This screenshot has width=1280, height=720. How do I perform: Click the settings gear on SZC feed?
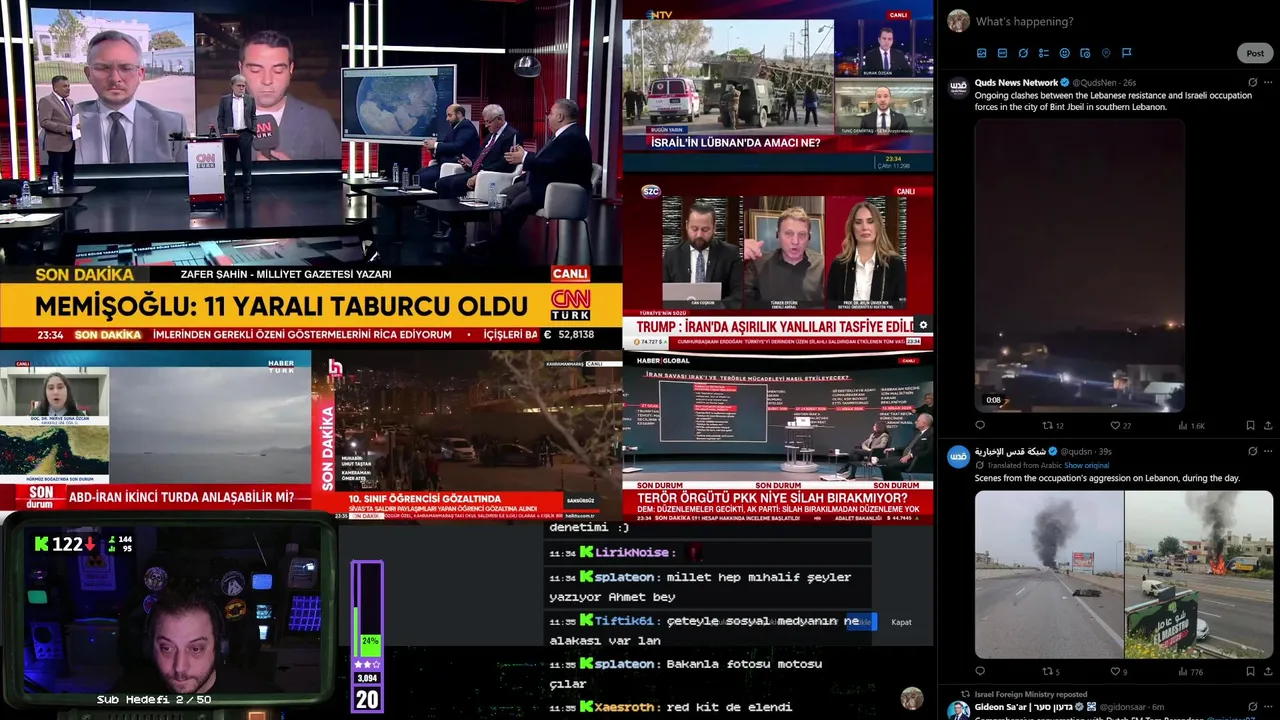[x=923, y=325]
